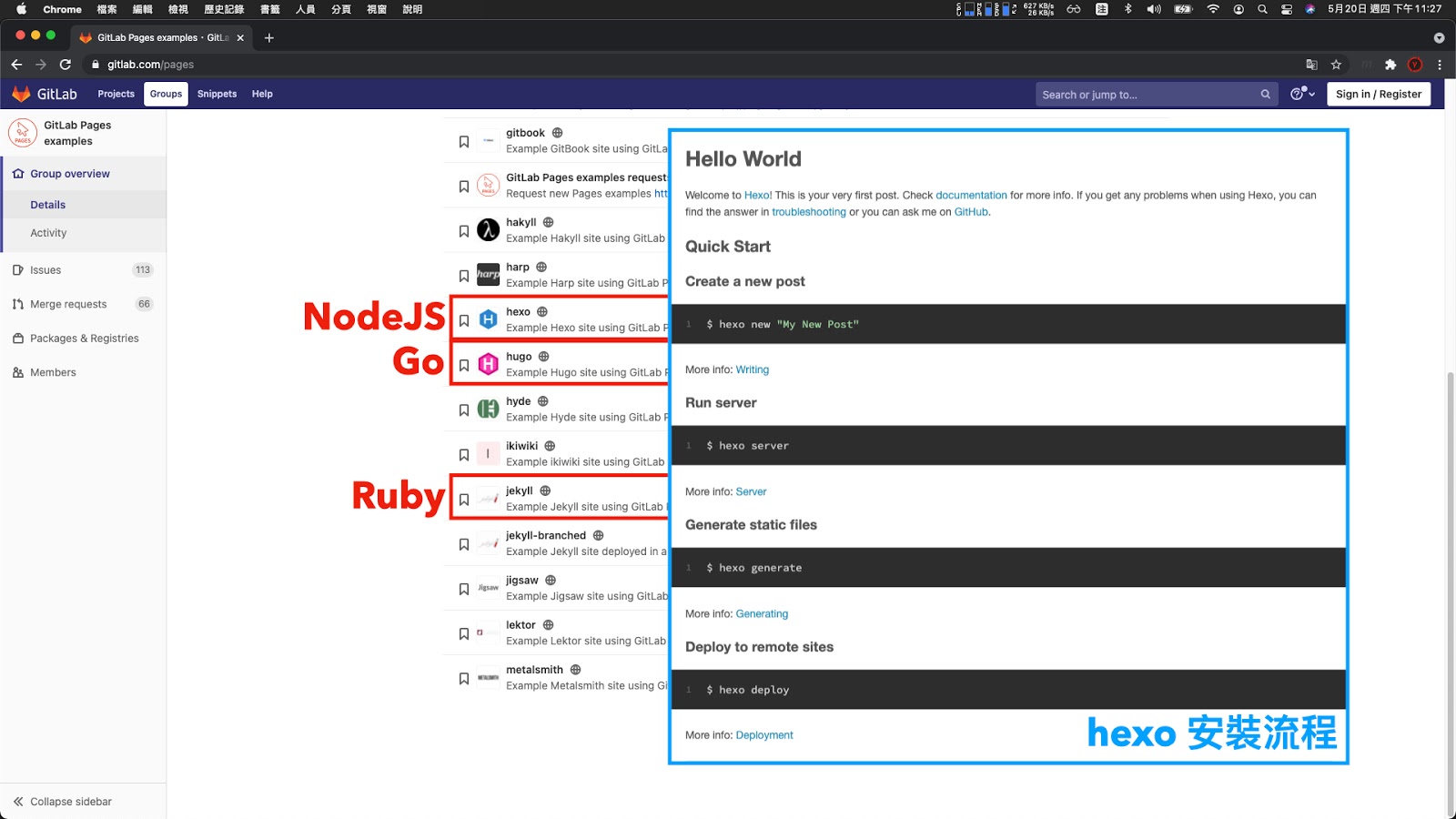Open the Server link
Viewport: 1456px width, 819px height.
point(751,492)
